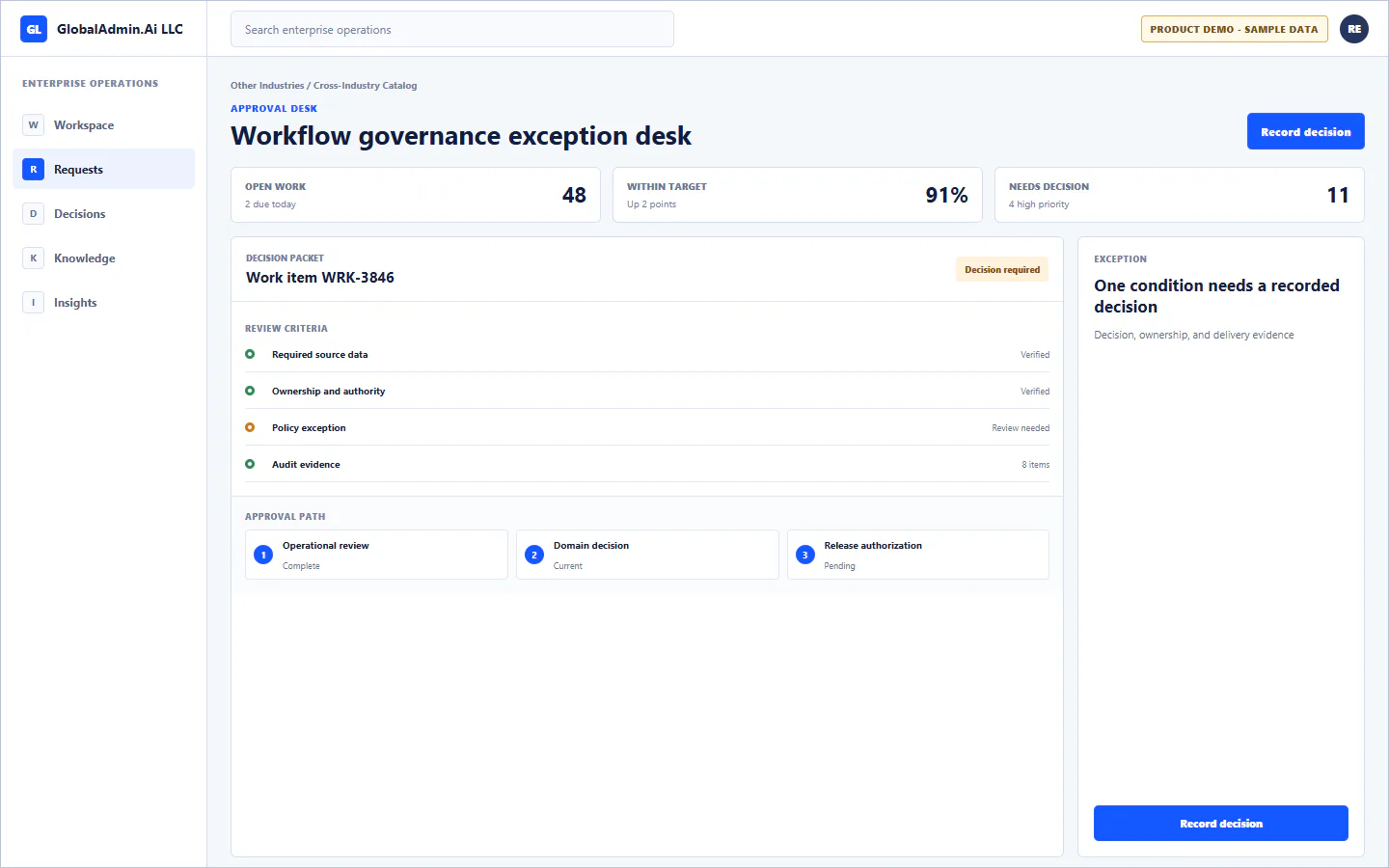Screen dimensions: 1389x868
Task: Select Requests in the sidebar
Action: pos(103,170)
